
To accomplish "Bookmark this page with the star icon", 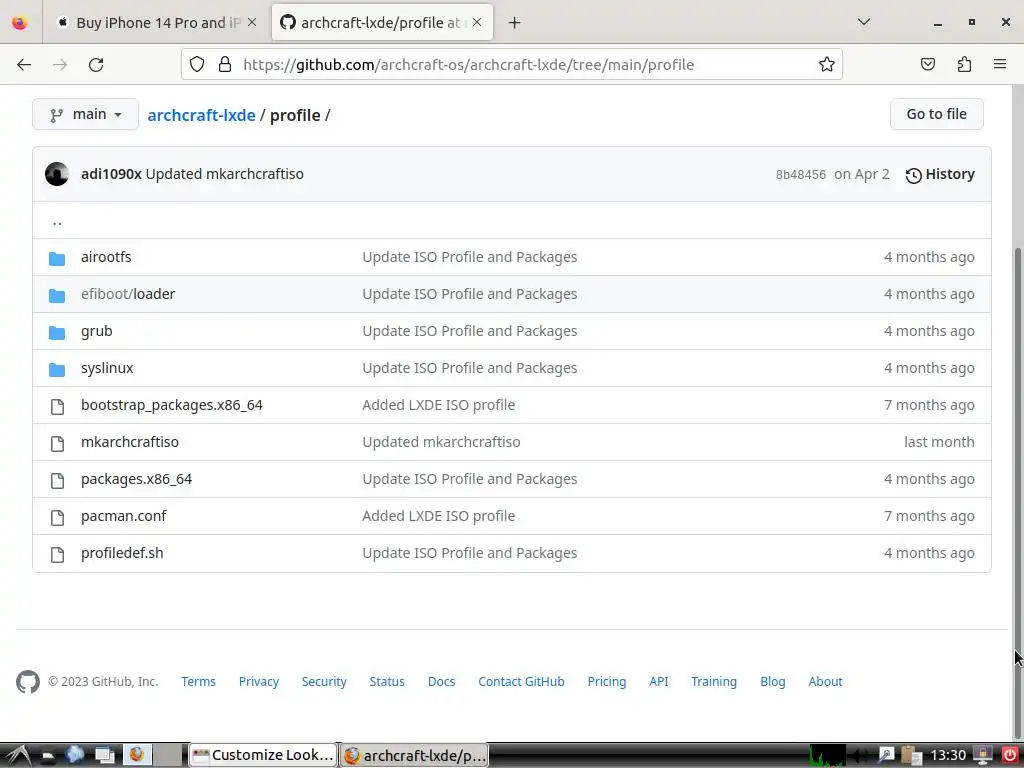I will pos(826,64).
